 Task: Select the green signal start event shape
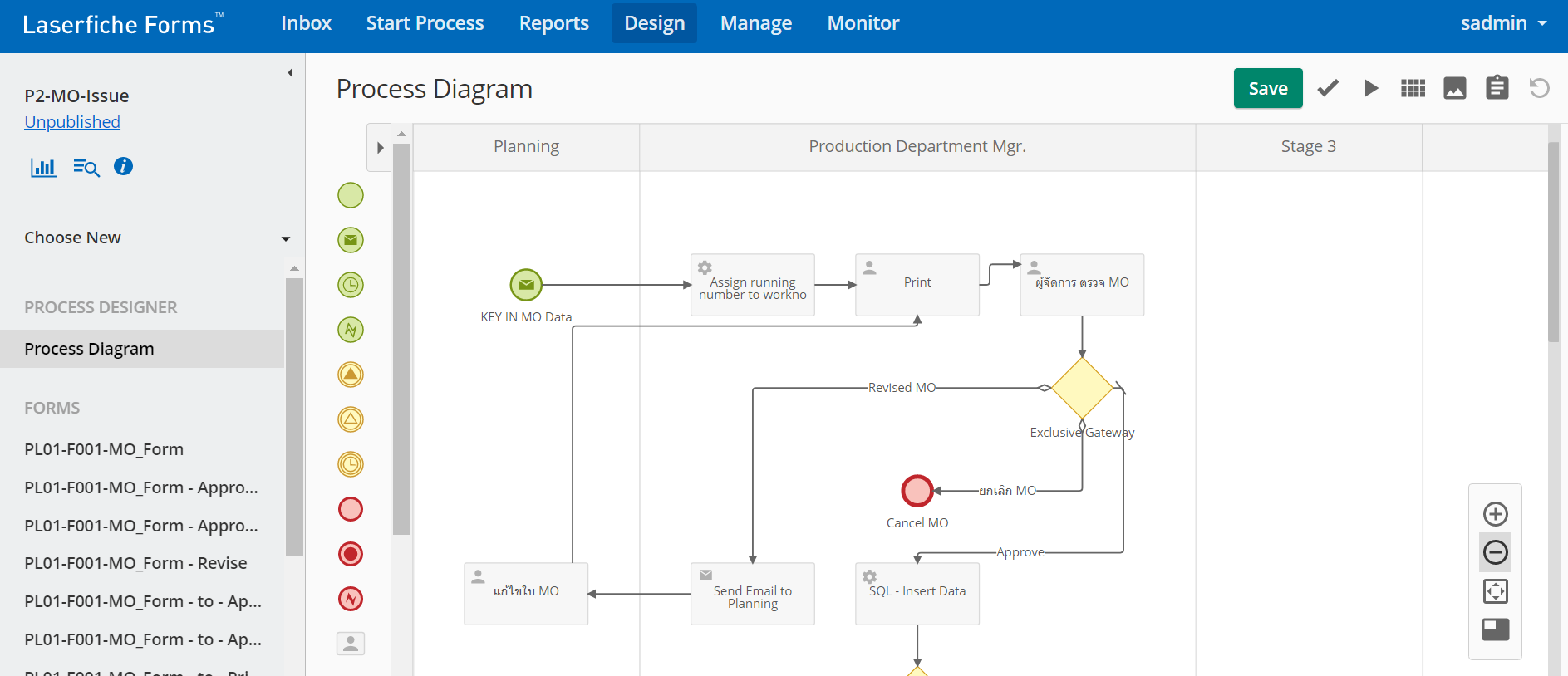click(x=351, y=330)
